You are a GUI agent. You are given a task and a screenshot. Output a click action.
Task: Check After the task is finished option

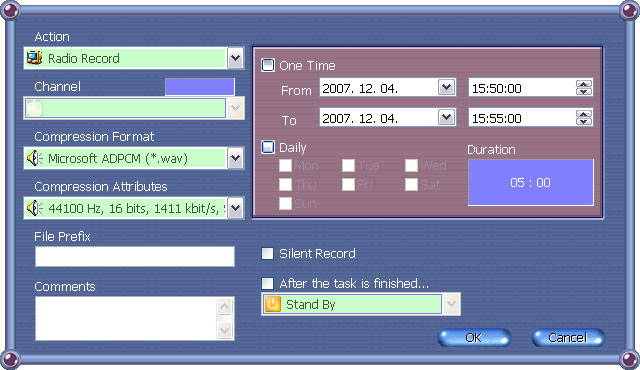coord(267,283)
